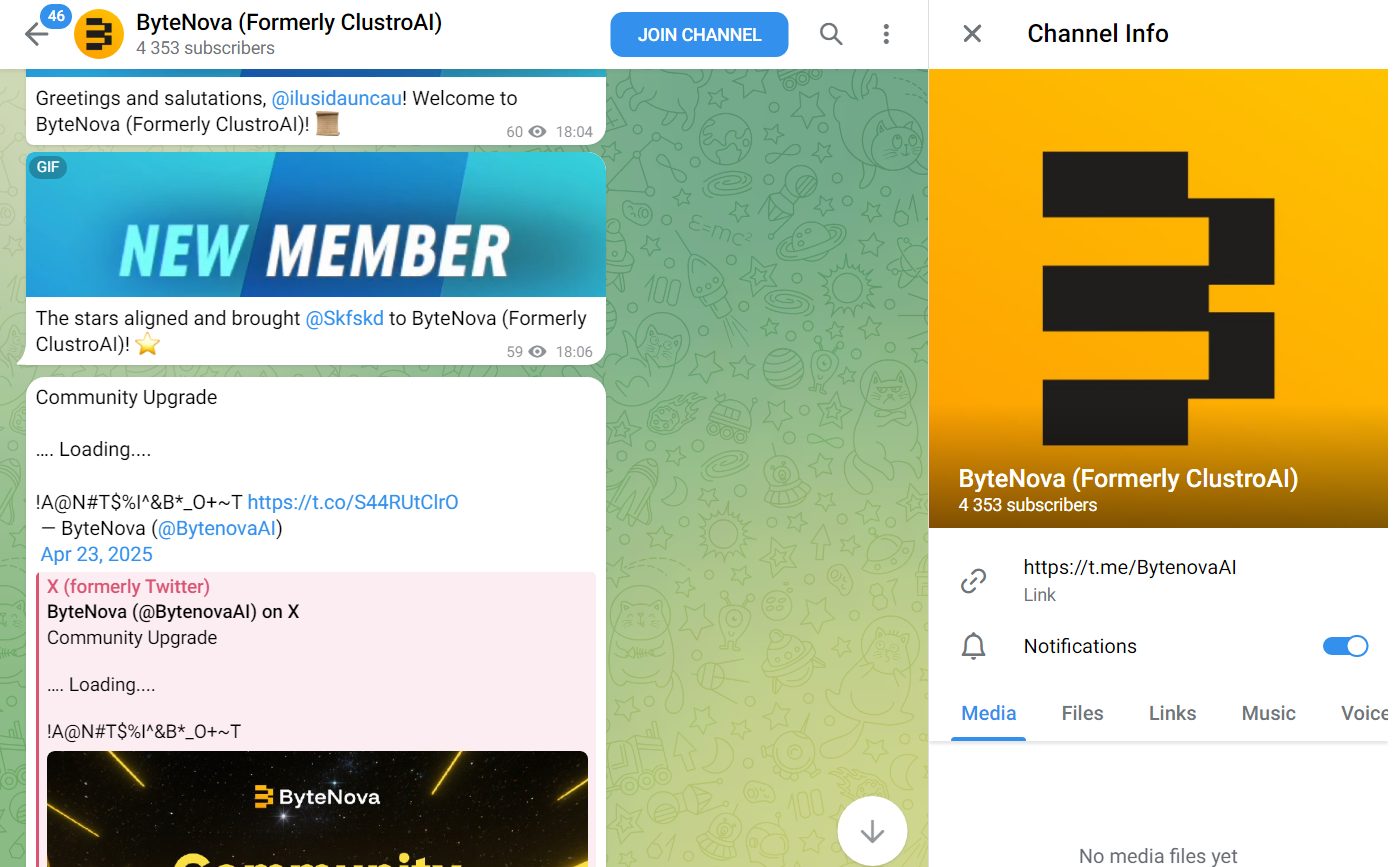
Task: Switch to the Media tab
Action: [989, 713]
